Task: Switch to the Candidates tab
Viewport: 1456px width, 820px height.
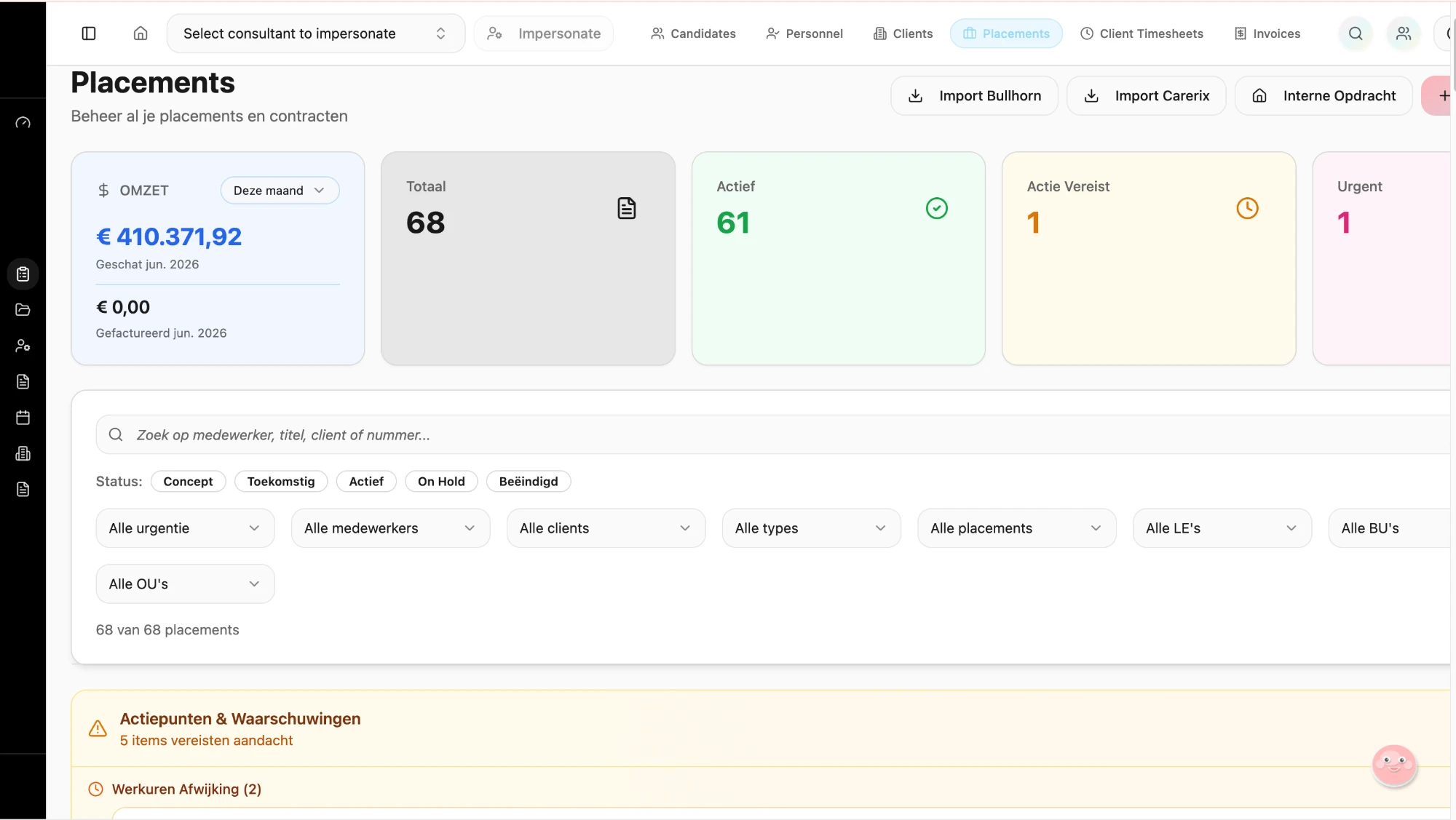Action: tap(693, 33)
